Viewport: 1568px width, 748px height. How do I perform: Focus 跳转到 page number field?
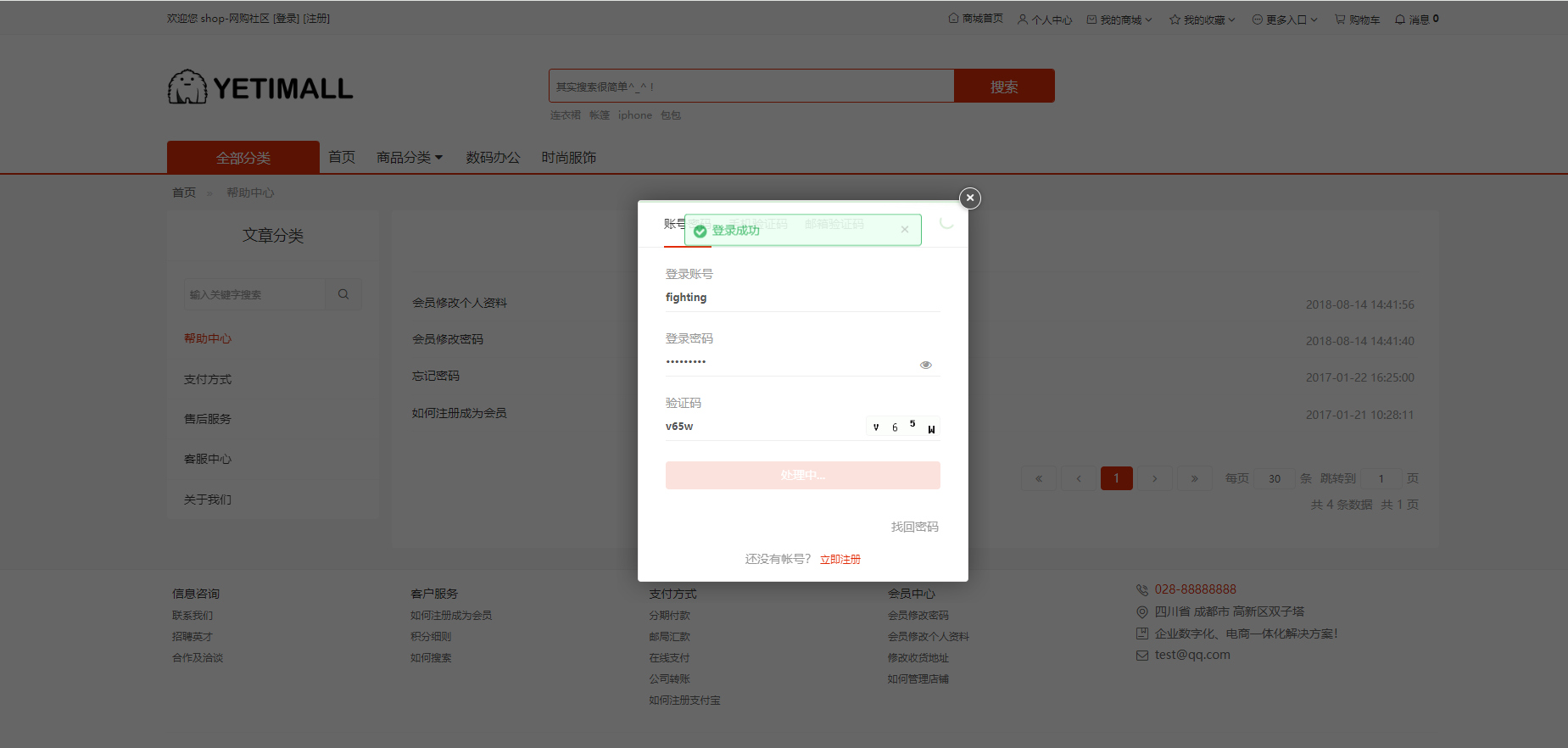tap(1381, 478)
